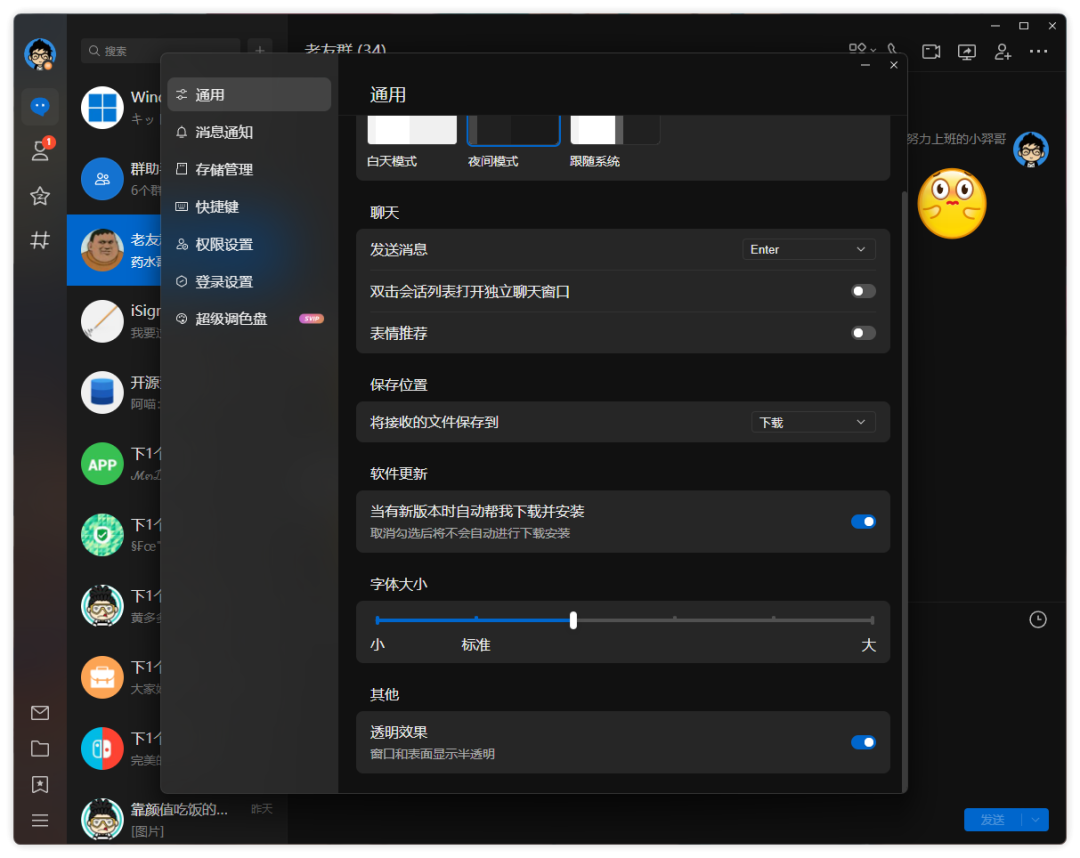The image size is (1080, 858).
Task: Switch to 登录设置 settings tab
Action: [x=249, y=282]
